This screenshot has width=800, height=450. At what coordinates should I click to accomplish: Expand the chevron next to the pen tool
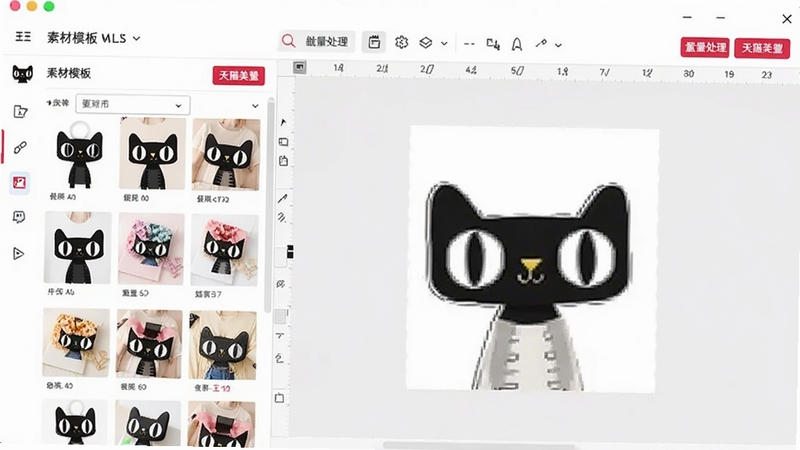pos(559,45)
